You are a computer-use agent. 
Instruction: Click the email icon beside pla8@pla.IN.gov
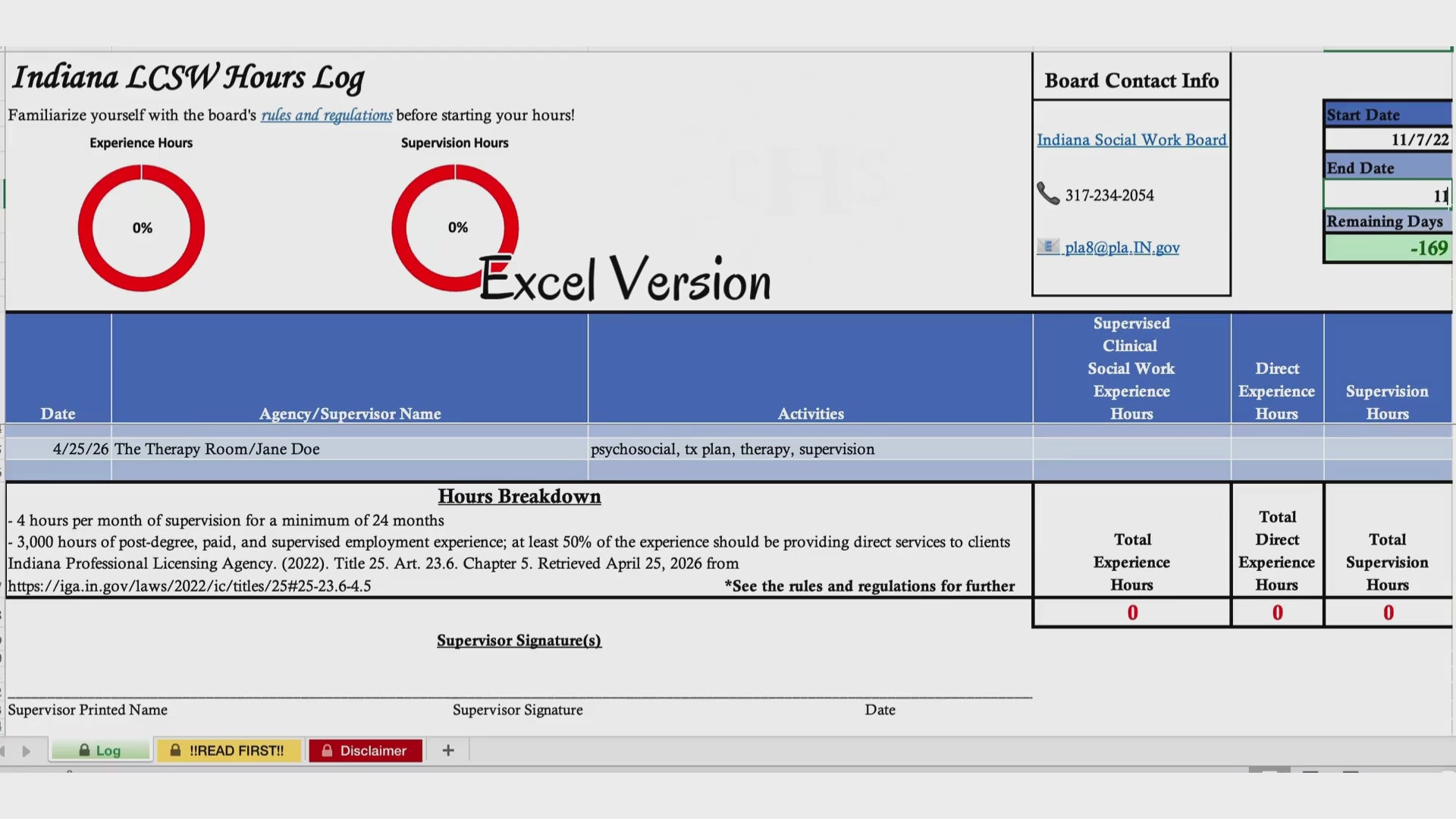tap(1048, 246)
